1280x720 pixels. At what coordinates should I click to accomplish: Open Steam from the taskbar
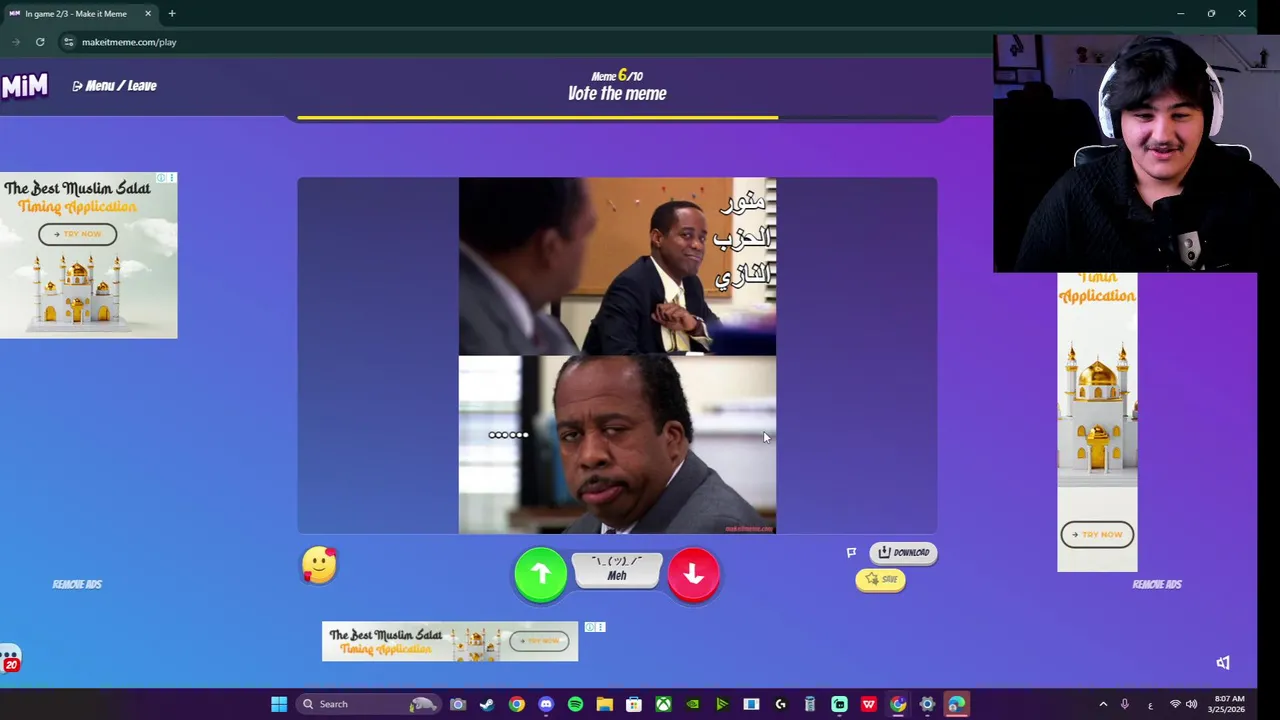[x=487, y=704]
